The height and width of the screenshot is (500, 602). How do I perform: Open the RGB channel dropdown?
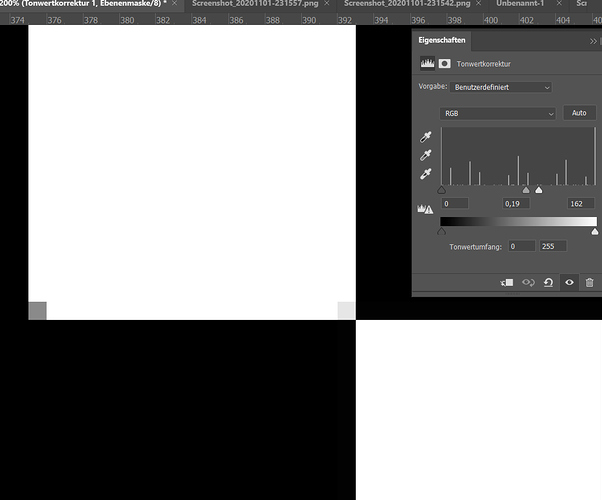[498, 113]
